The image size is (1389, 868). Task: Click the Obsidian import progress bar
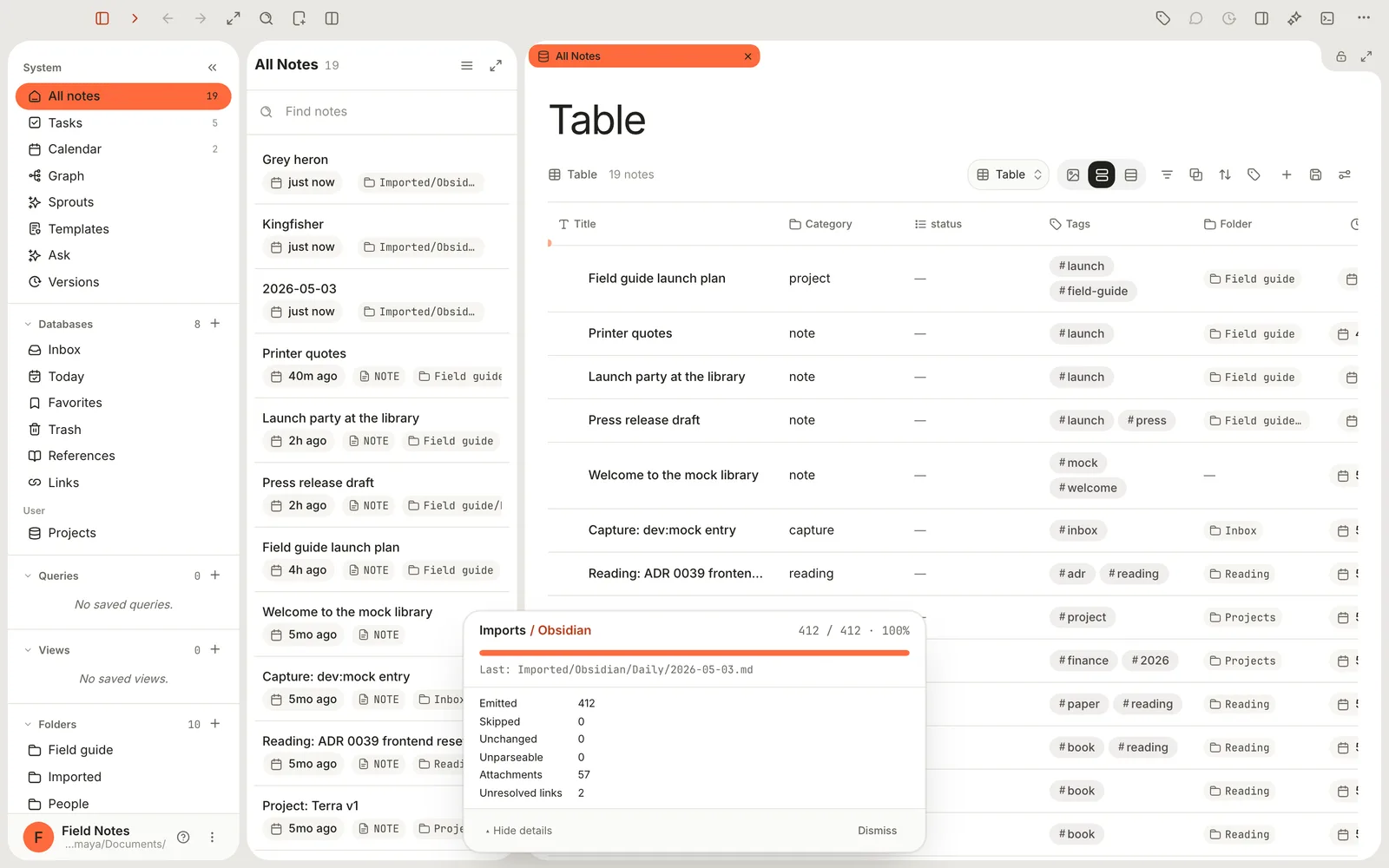694,653
